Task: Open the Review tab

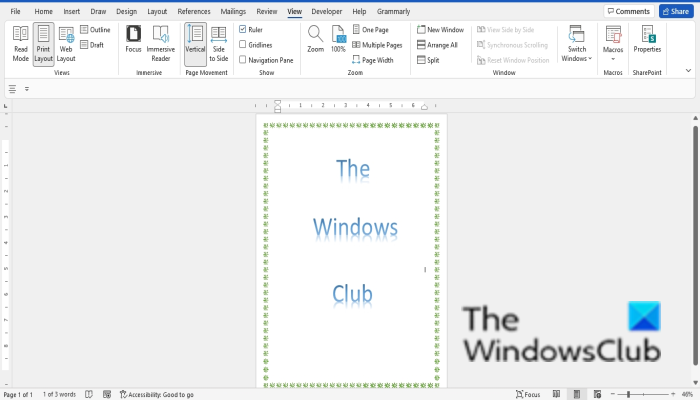Action: point(267,11)
